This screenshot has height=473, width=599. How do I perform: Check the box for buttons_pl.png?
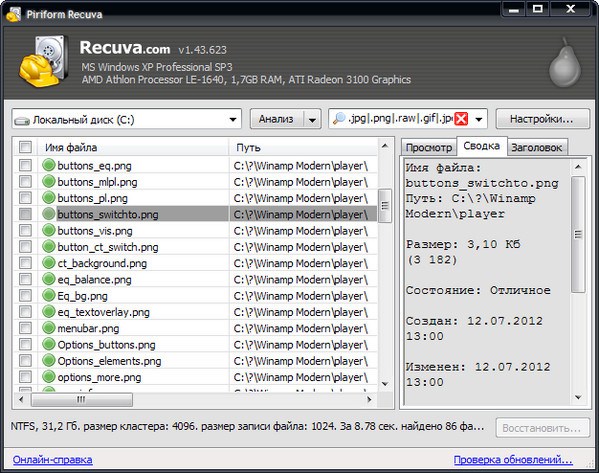tap(25, 198)
